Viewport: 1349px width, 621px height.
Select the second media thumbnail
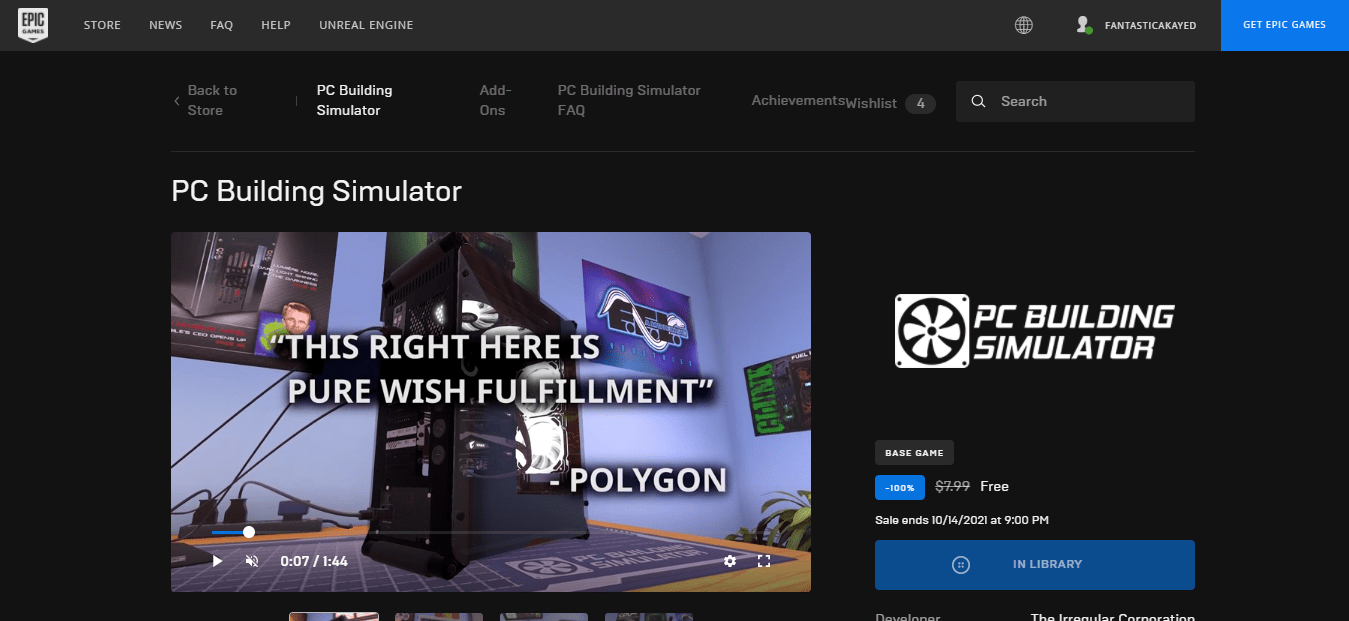coord(439,617)
